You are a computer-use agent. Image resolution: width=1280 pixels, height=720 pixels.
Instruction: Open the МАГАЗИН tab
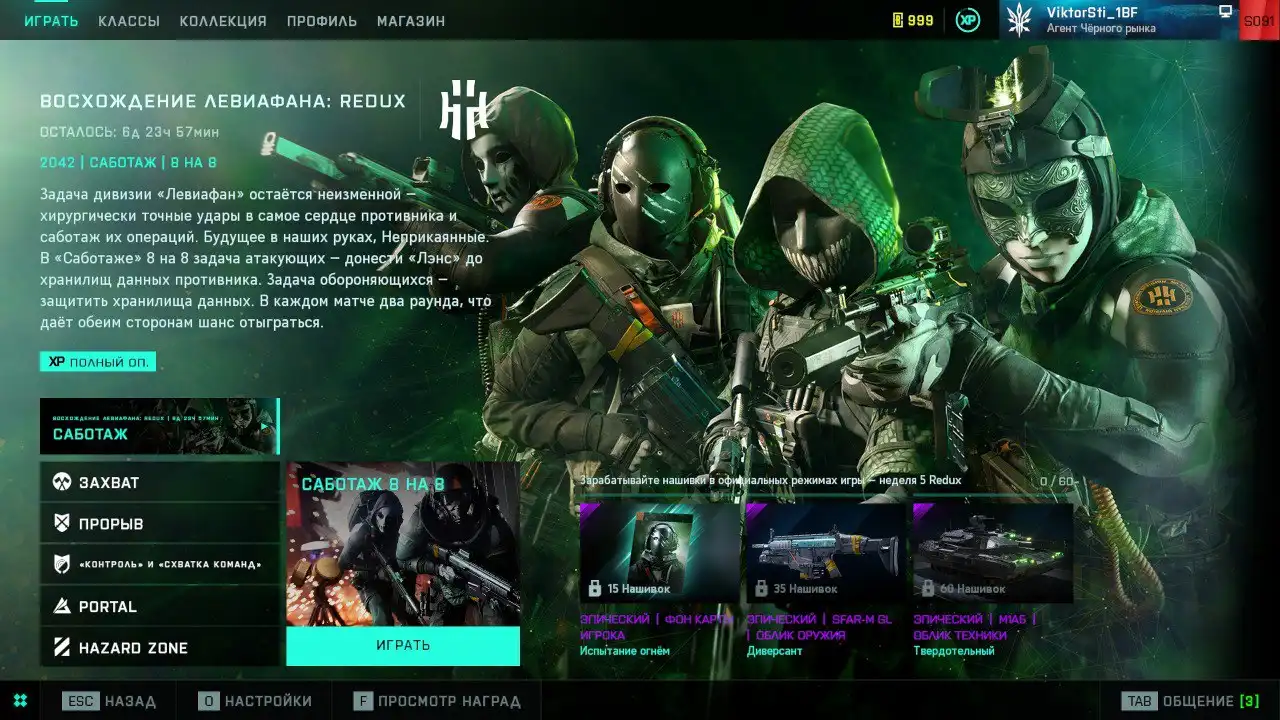click(411, 21)
